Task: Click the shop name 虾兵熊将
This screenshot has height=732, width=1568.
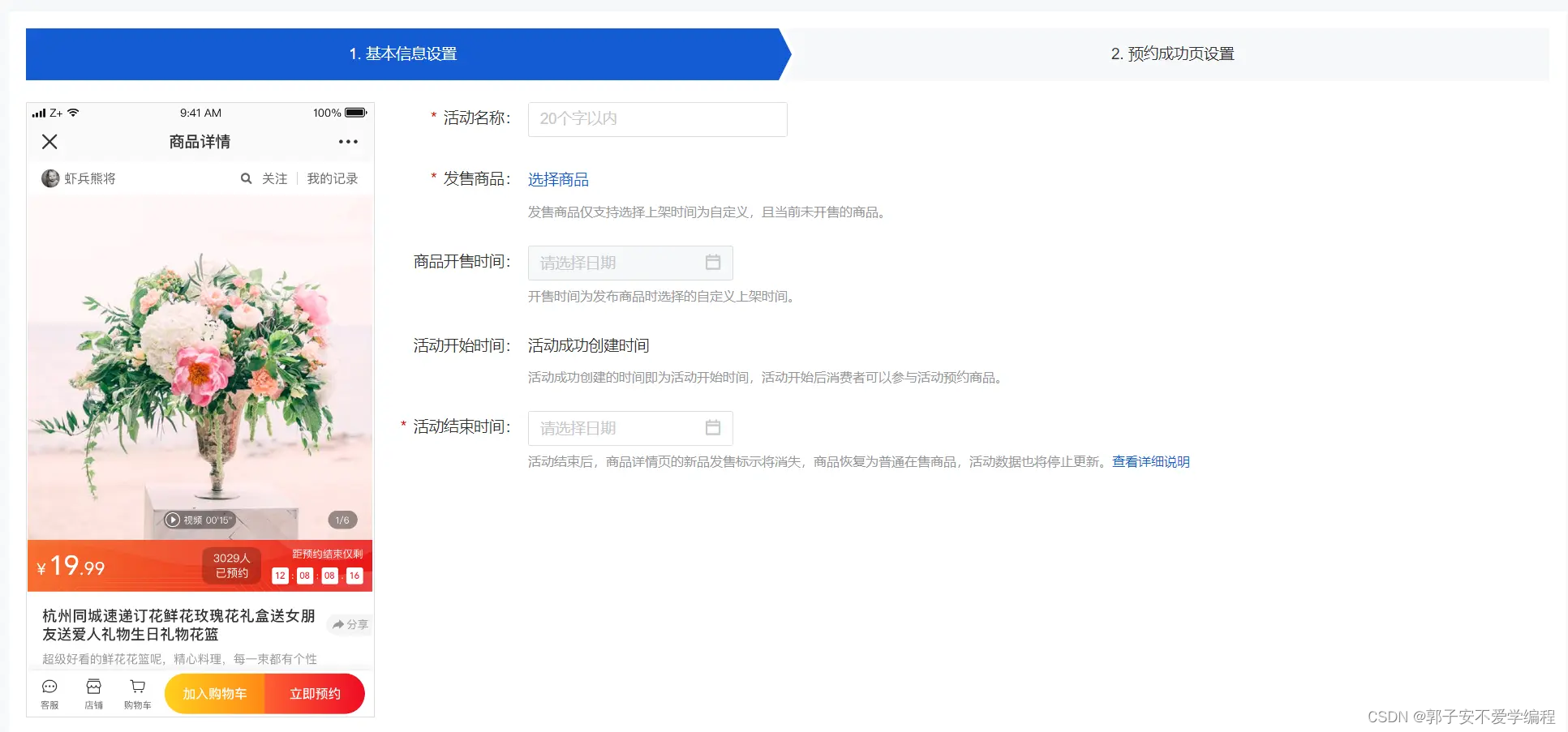Action: (90, 178)
